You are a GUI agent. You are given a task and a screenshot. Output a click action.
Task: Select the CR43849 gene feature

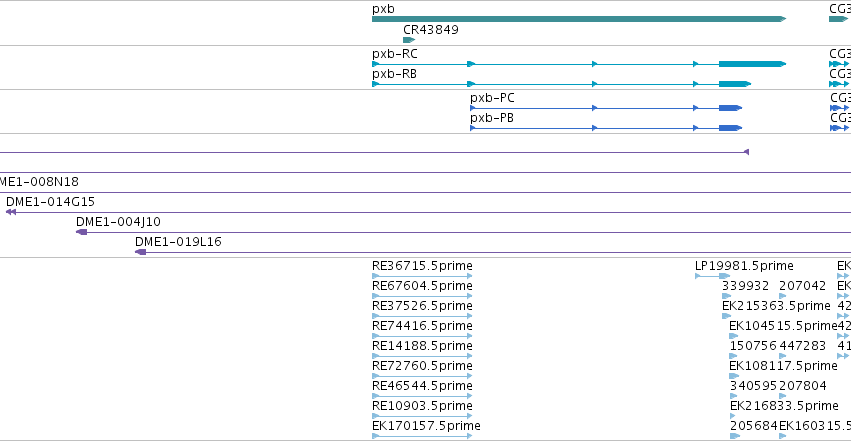[409, 40]
